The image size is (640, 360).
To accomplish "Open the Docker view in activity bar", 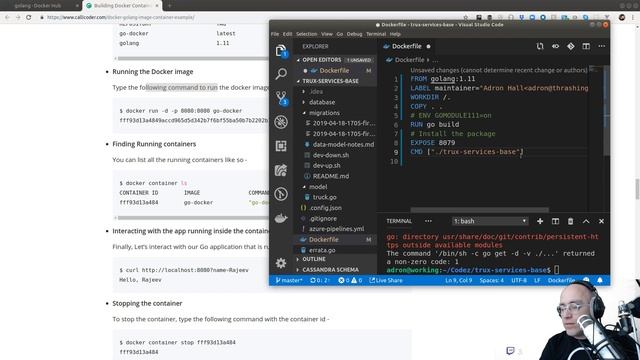I will tap(281, 218).
